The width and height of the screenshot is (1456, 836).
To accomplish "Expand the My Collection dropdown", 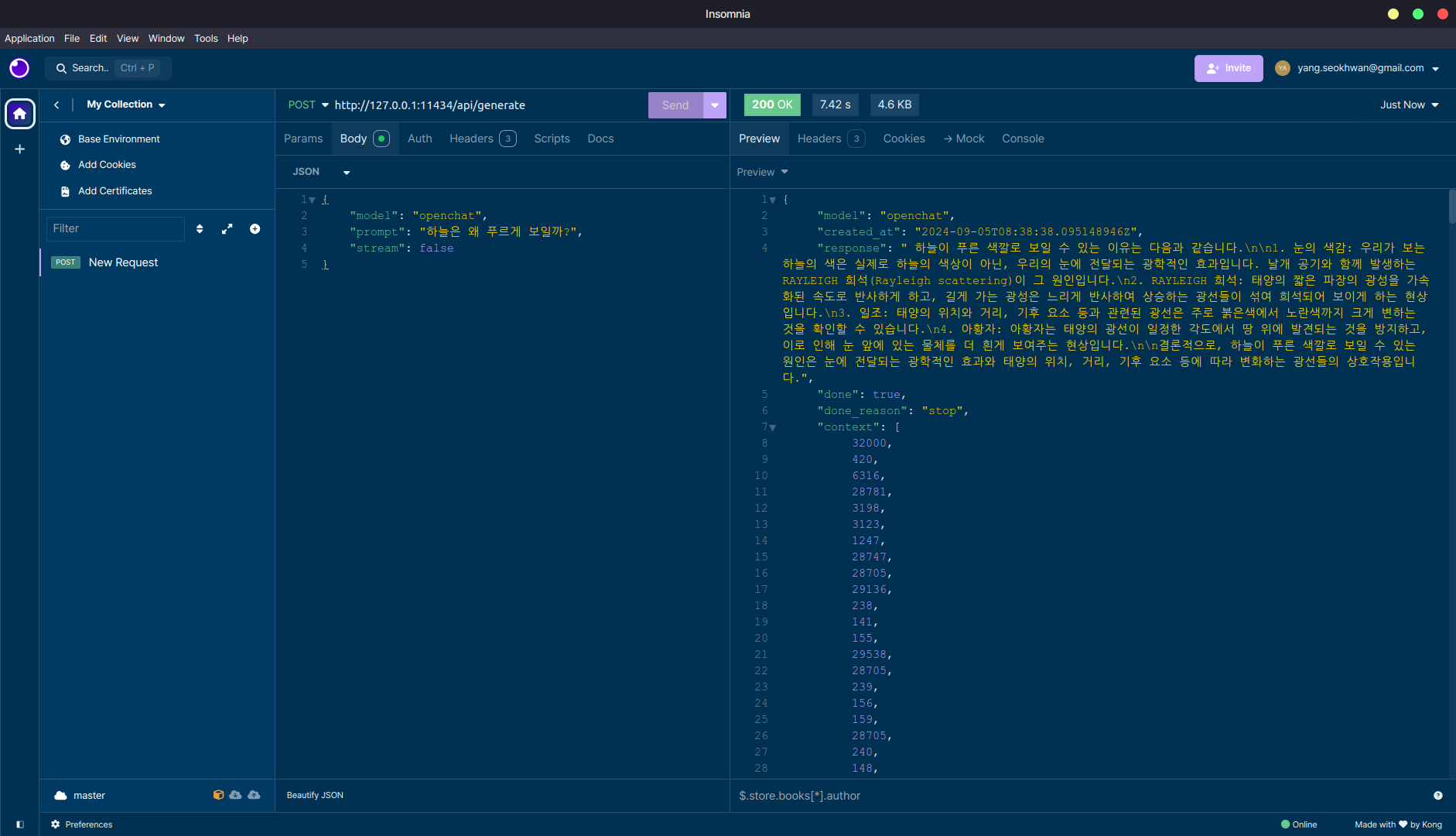I will click(126, 104).
